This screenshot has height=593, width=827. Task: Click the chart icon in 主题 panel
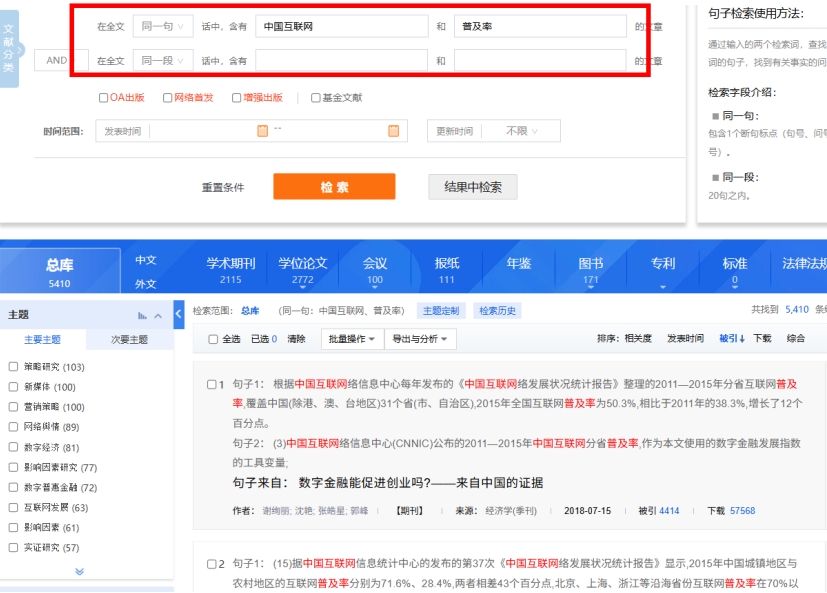pyautogui.click(x=142, y=315)
